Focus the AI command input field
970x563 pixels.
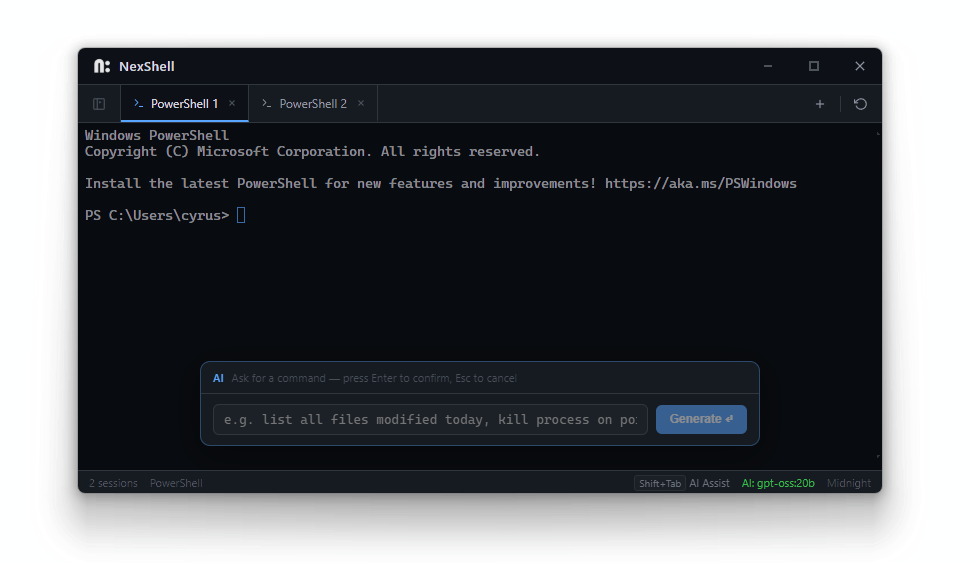[x=430, y=419]
